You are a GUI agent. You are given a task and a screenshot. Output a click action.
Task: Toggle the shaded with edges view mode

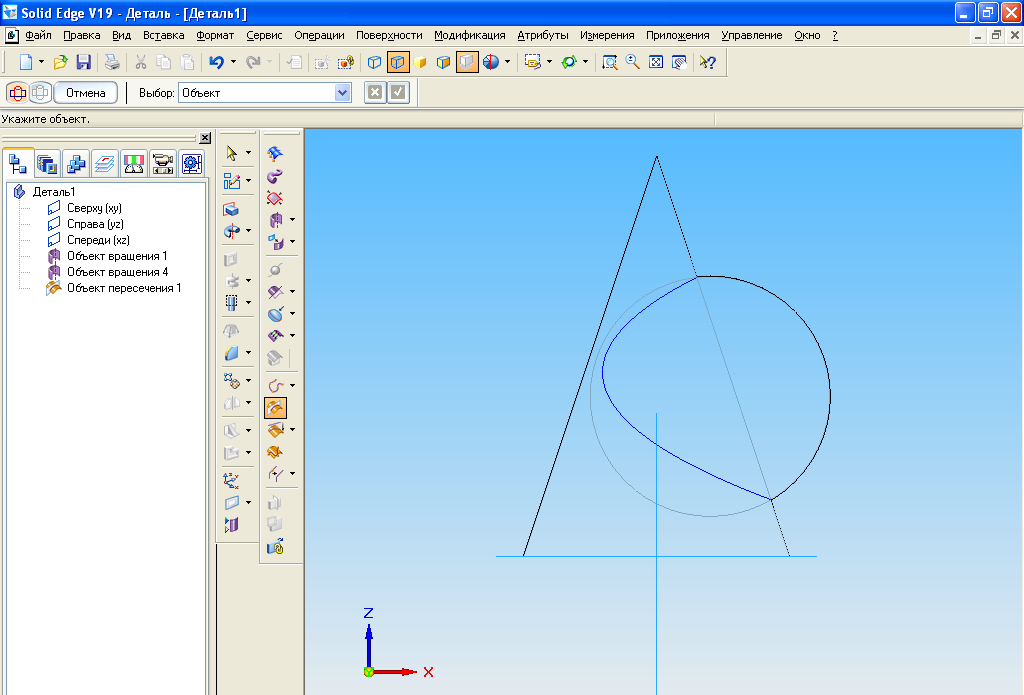pyautogui.click(x=443, y=62)
